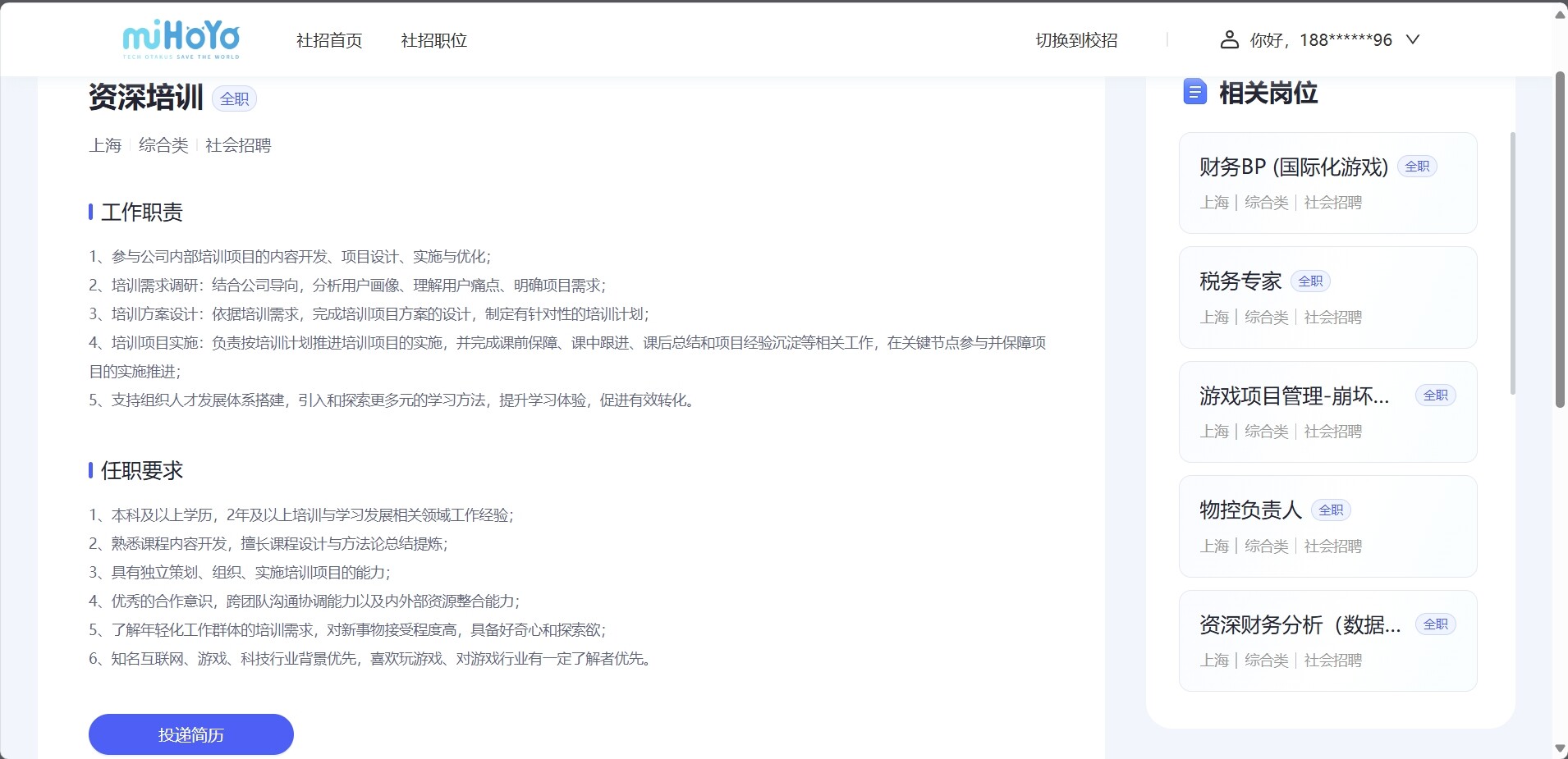This screenshot has width=1568, height=759.
Task: Click the 全职 tag beside 资深培训 title
Action: click(x=234, y=98)
